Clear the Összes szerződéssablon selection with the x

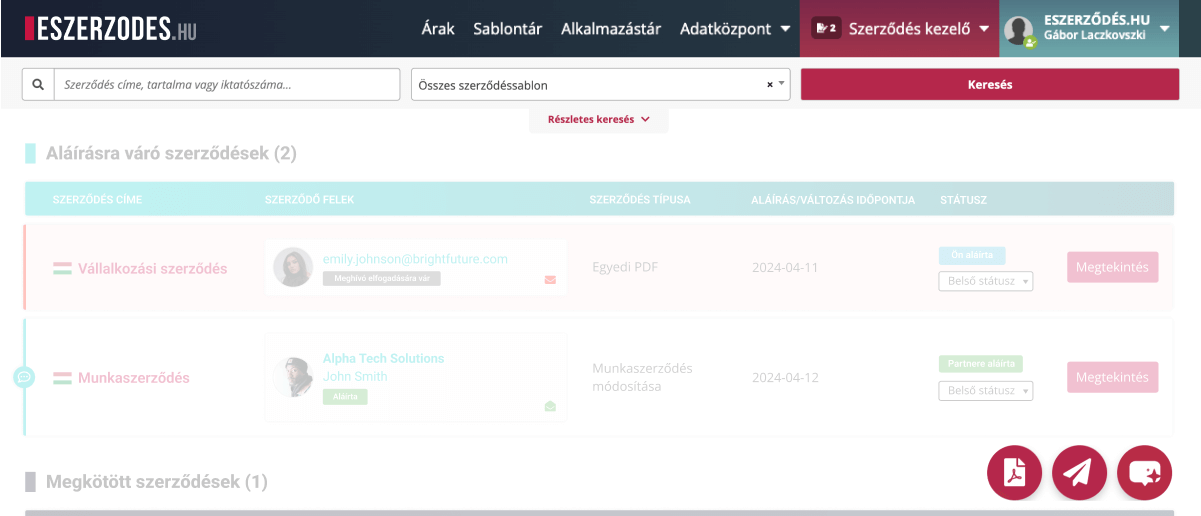(769, 85)
